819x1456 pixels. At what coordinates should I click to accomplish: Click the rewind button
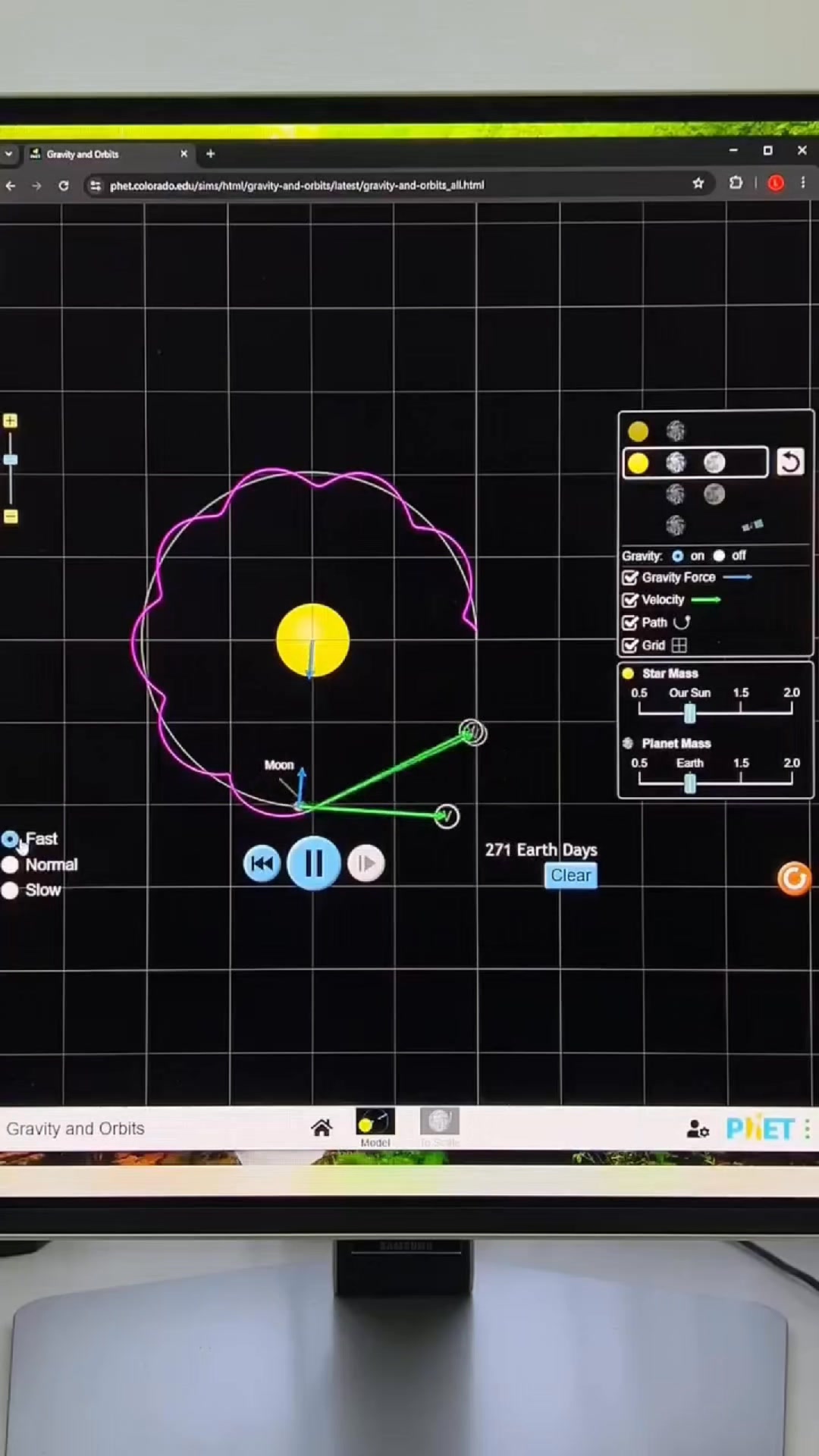262,864
